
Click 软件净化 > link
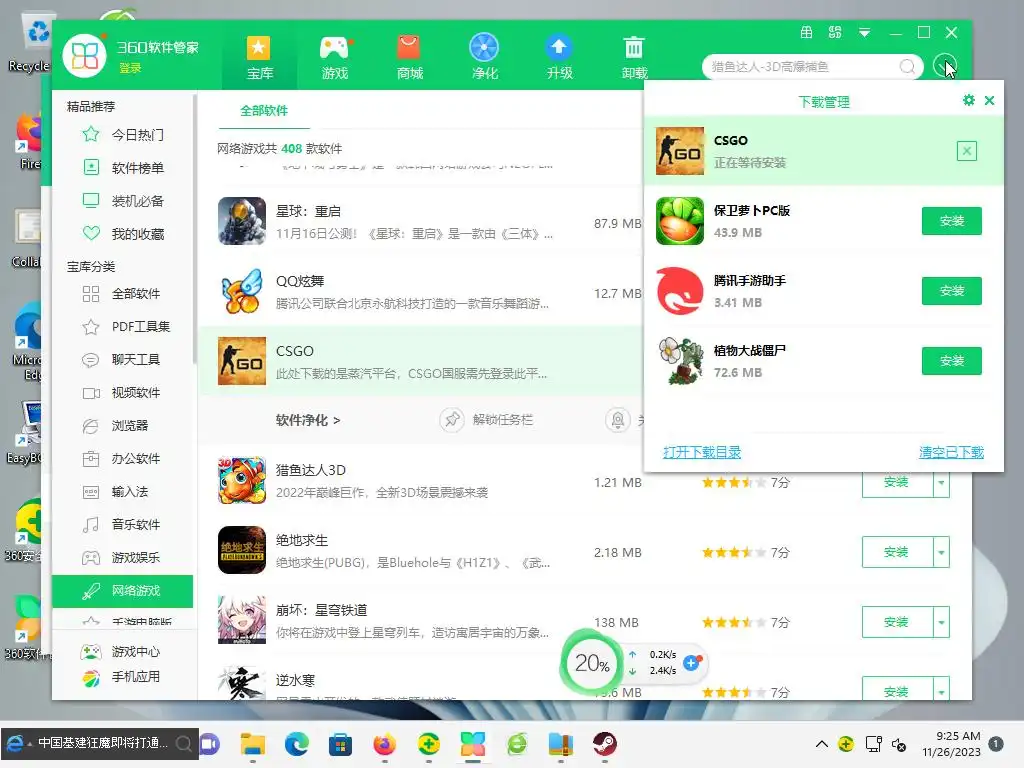click(x=308, y=420)
